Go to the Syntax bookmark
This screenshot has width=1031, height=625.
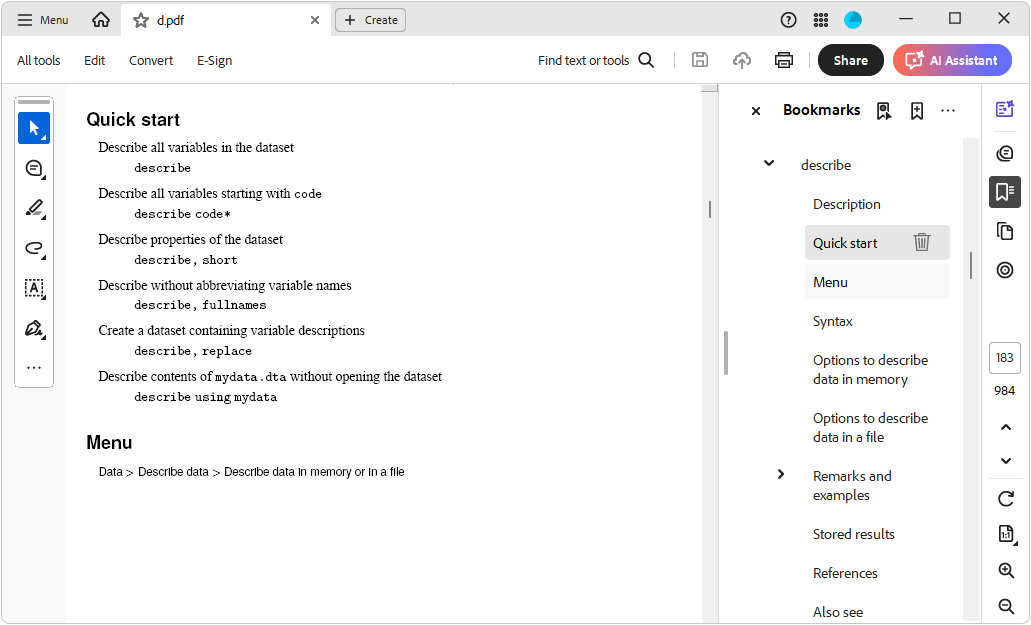832,321
